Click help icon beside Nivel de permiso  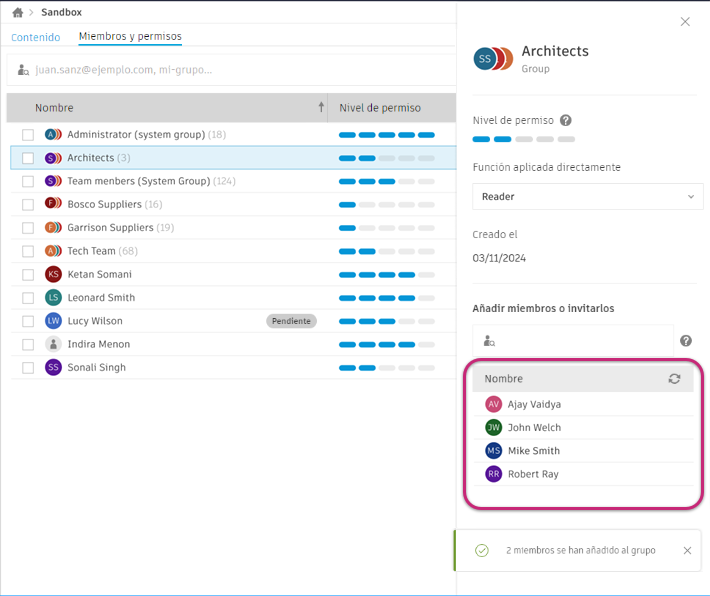point(566,120)
